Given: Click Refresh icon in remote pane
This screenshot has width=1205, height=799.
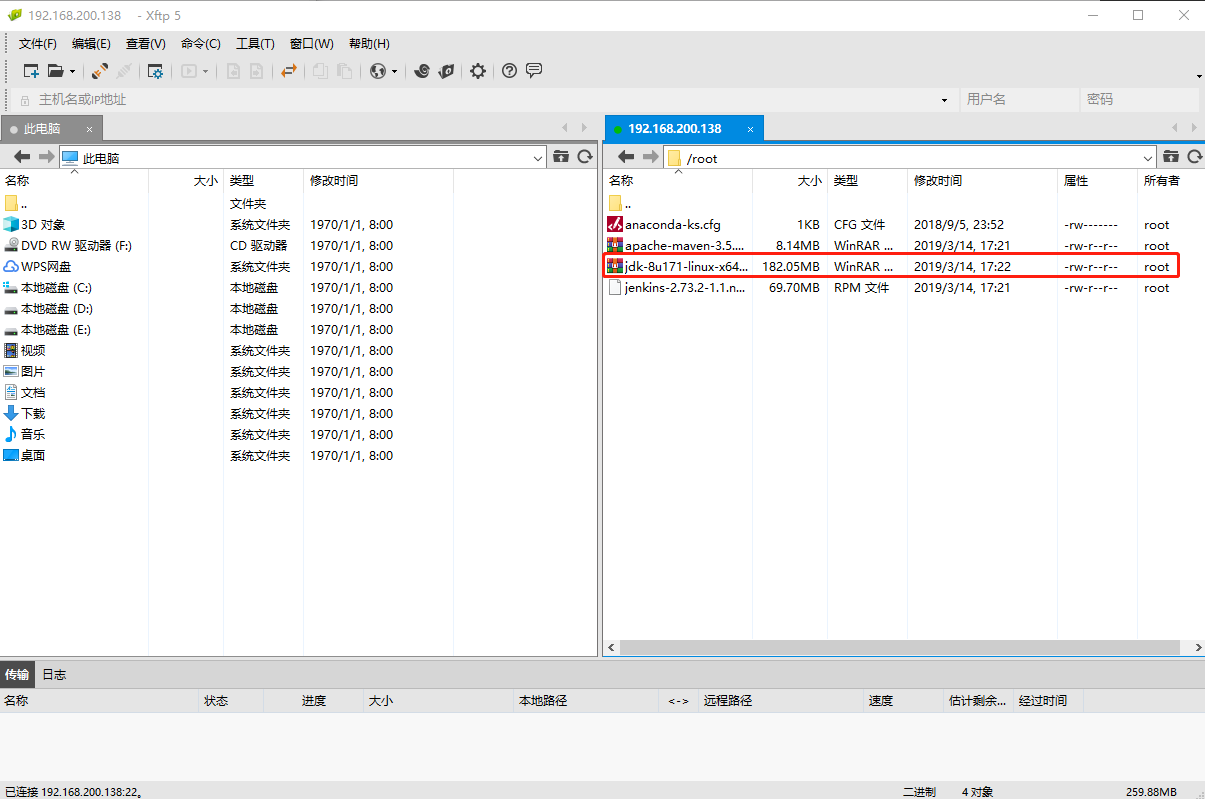Looking at the screenshot, I should (1194, 157).
